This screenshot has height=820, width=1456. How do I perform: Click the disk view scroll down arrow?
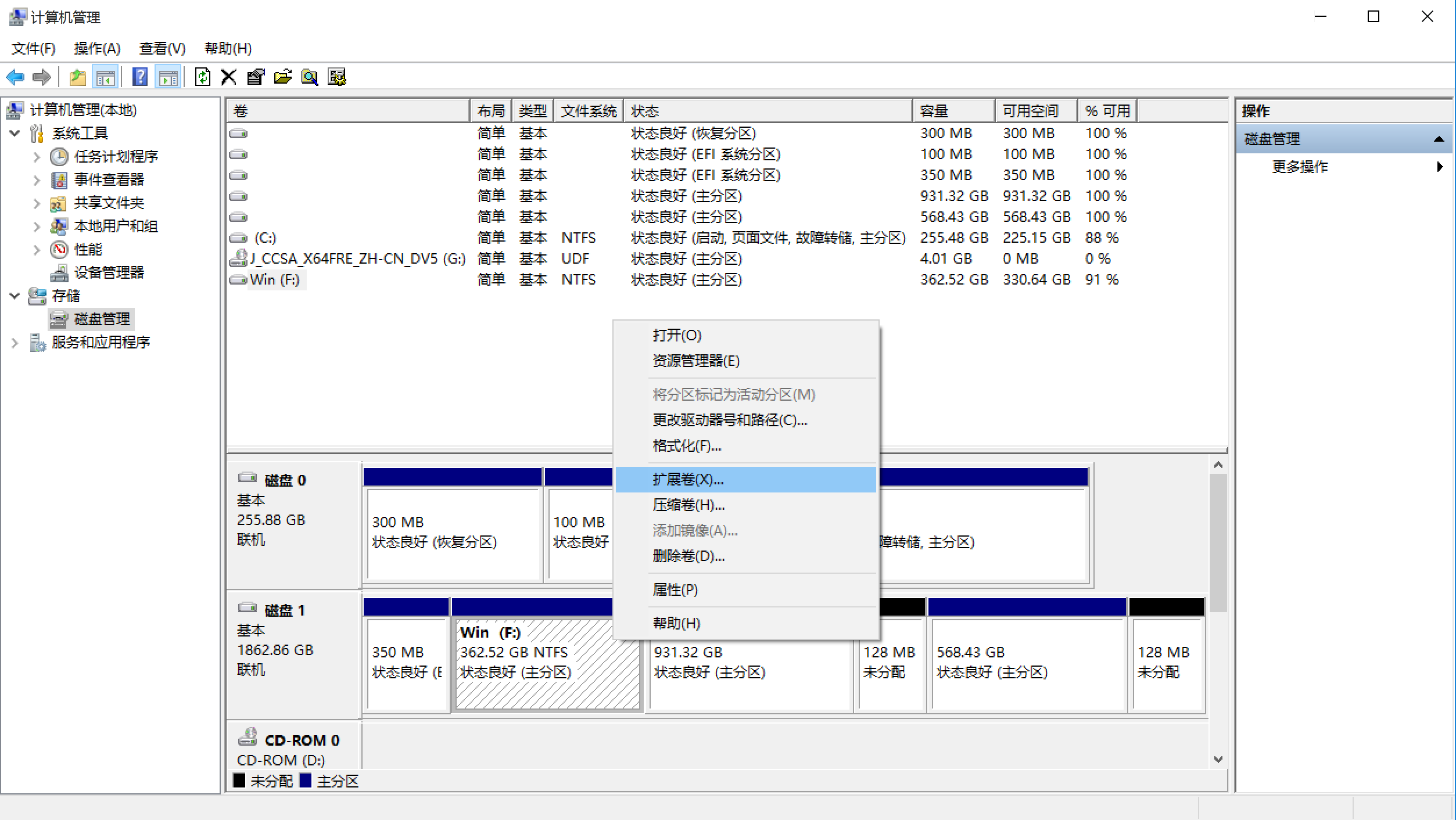point(1218,759)
